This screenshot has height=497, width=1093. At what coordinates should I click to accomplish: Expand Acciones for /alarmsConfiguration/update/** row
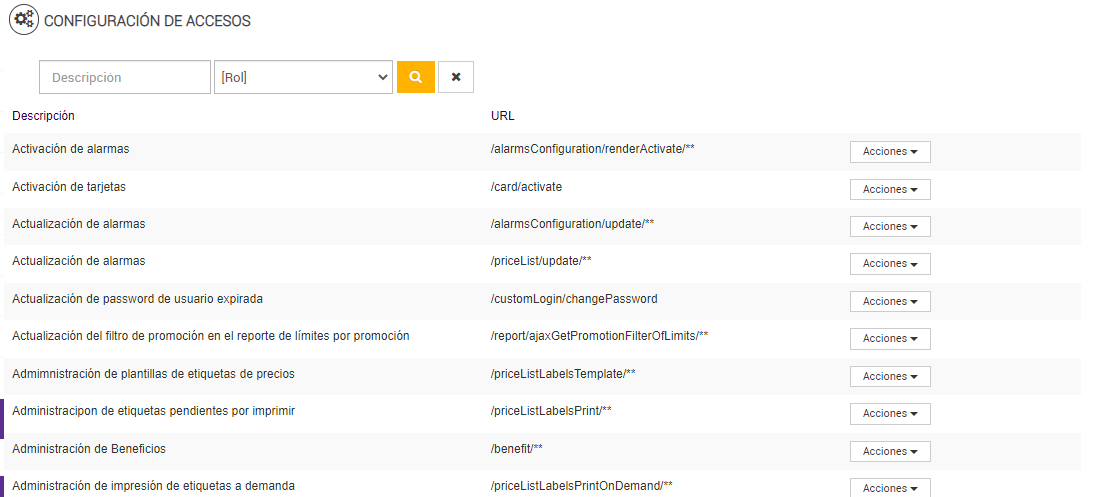click(x=890, y=226)
